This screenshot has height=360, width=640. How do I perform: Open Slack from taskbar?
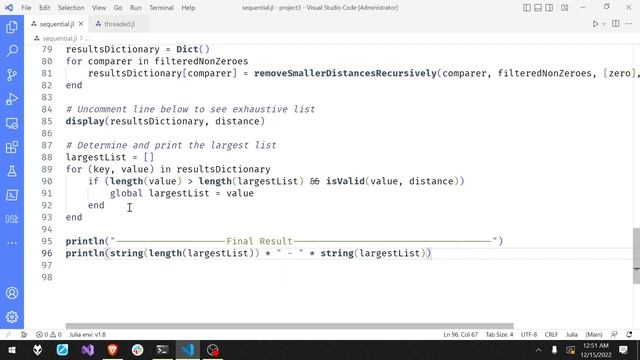tap(138, 350)
